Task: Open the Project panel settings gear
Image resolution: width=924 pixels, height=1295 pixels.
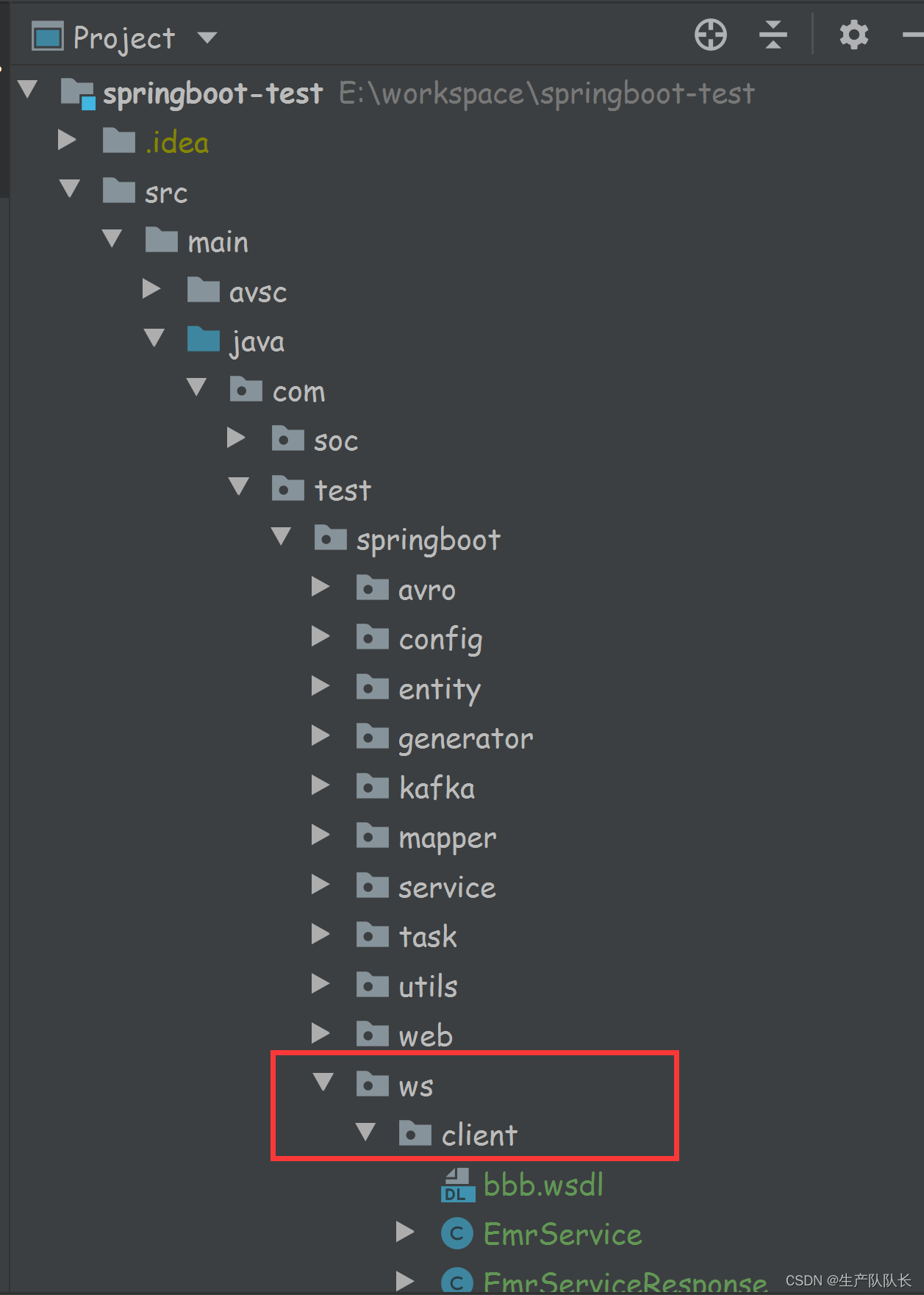Action: [853, 35]
